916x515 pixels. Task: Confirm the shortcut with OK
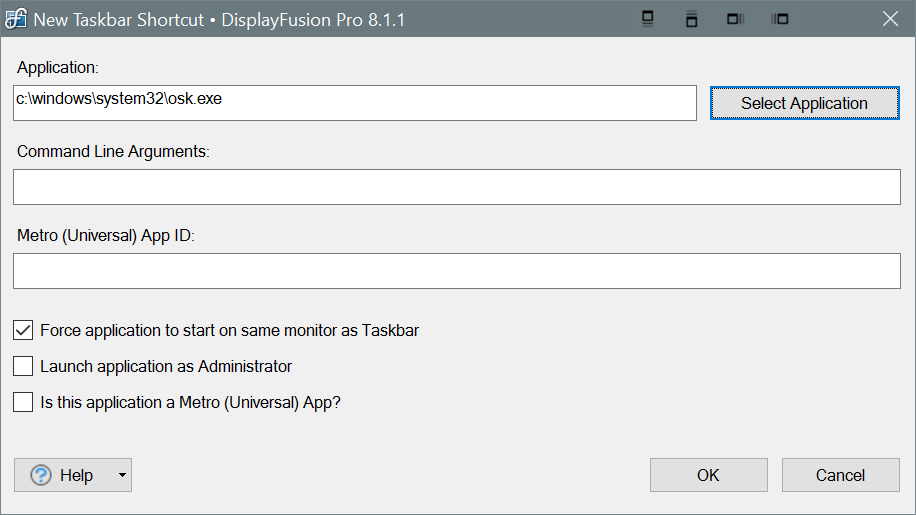coord(708,475)
